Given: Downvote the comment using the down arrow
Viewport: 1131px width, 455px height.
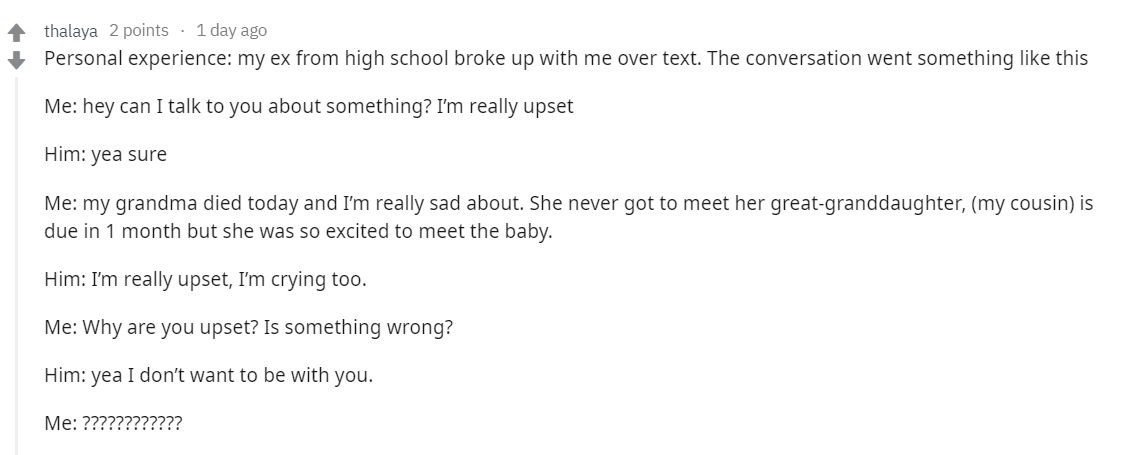Looking at the screenshot, I should click(x=16, y=60).
